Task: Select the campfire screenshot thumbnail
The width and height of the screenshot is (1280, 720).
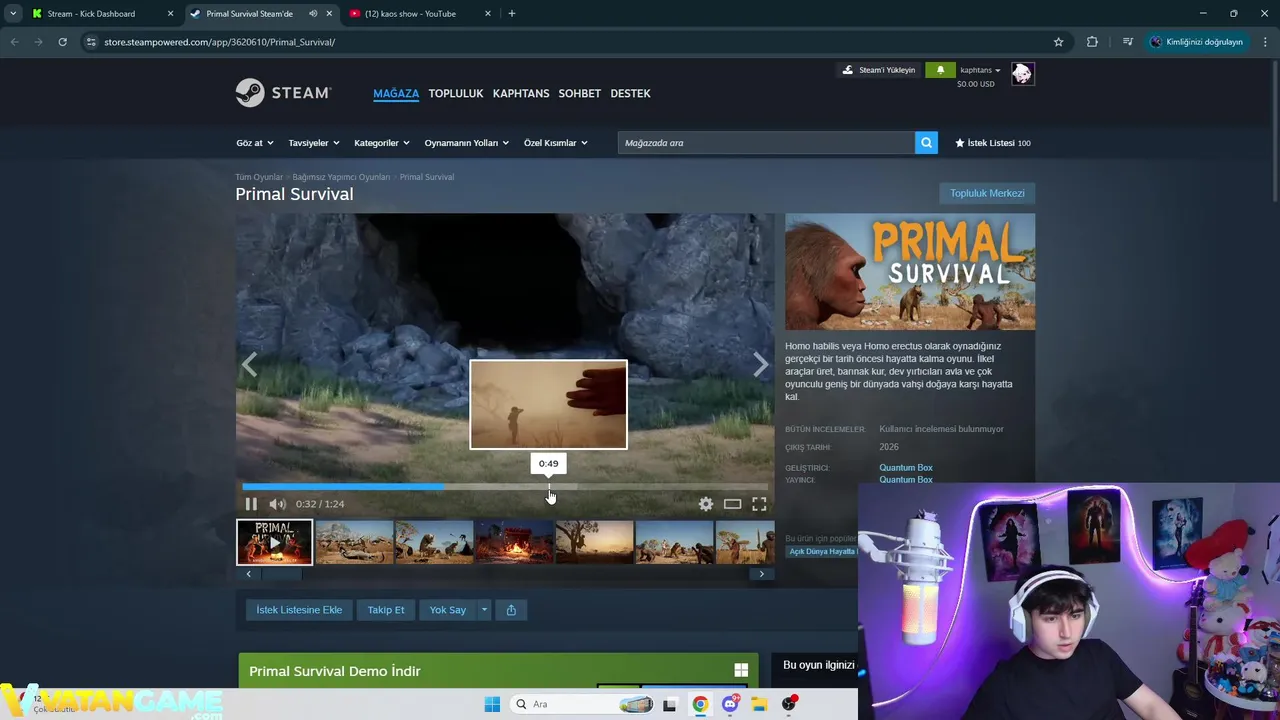Action: [x=515, y=542]
